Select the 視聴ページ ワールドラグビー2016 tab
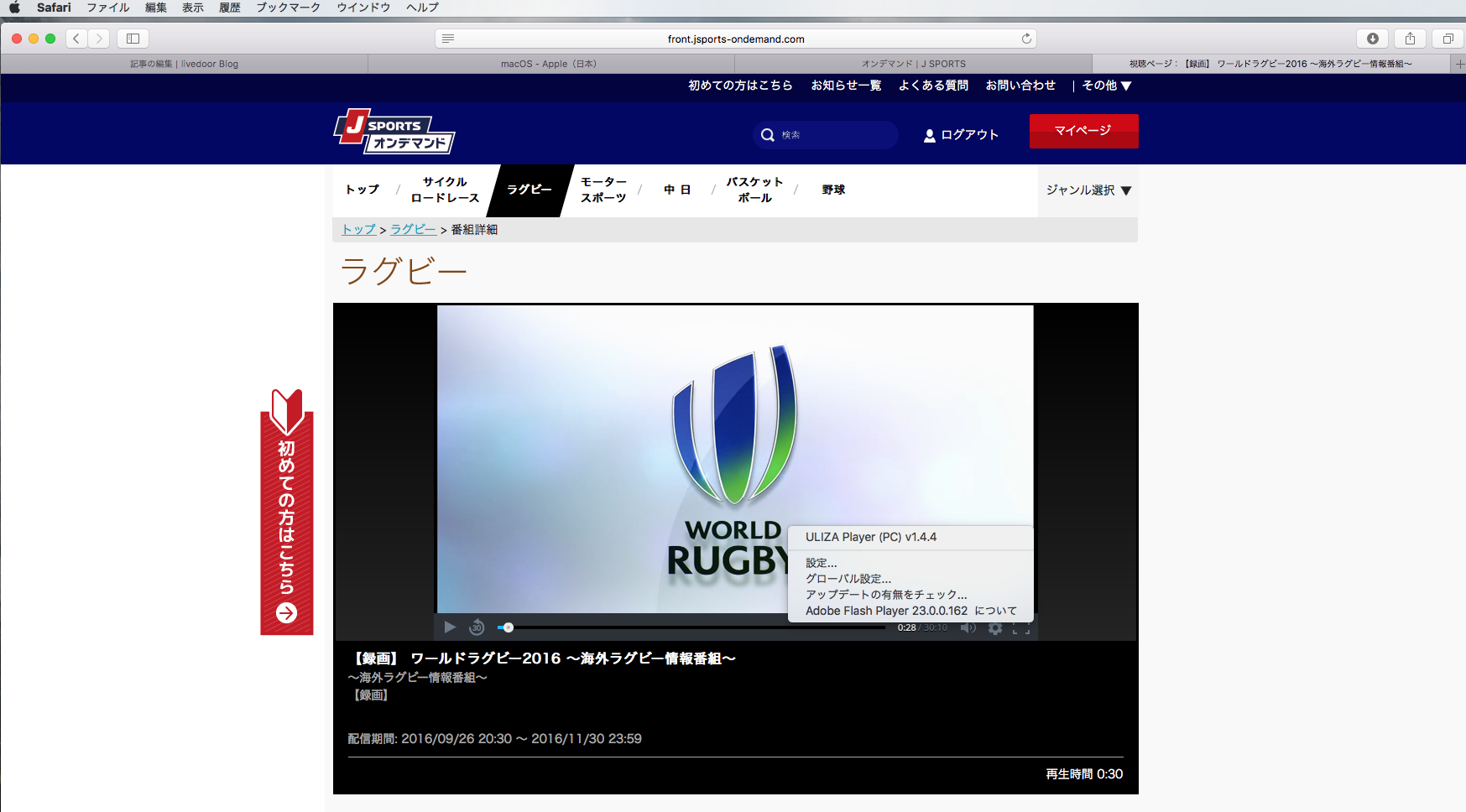1466x812 pixels. click(x=1271, y=64)
